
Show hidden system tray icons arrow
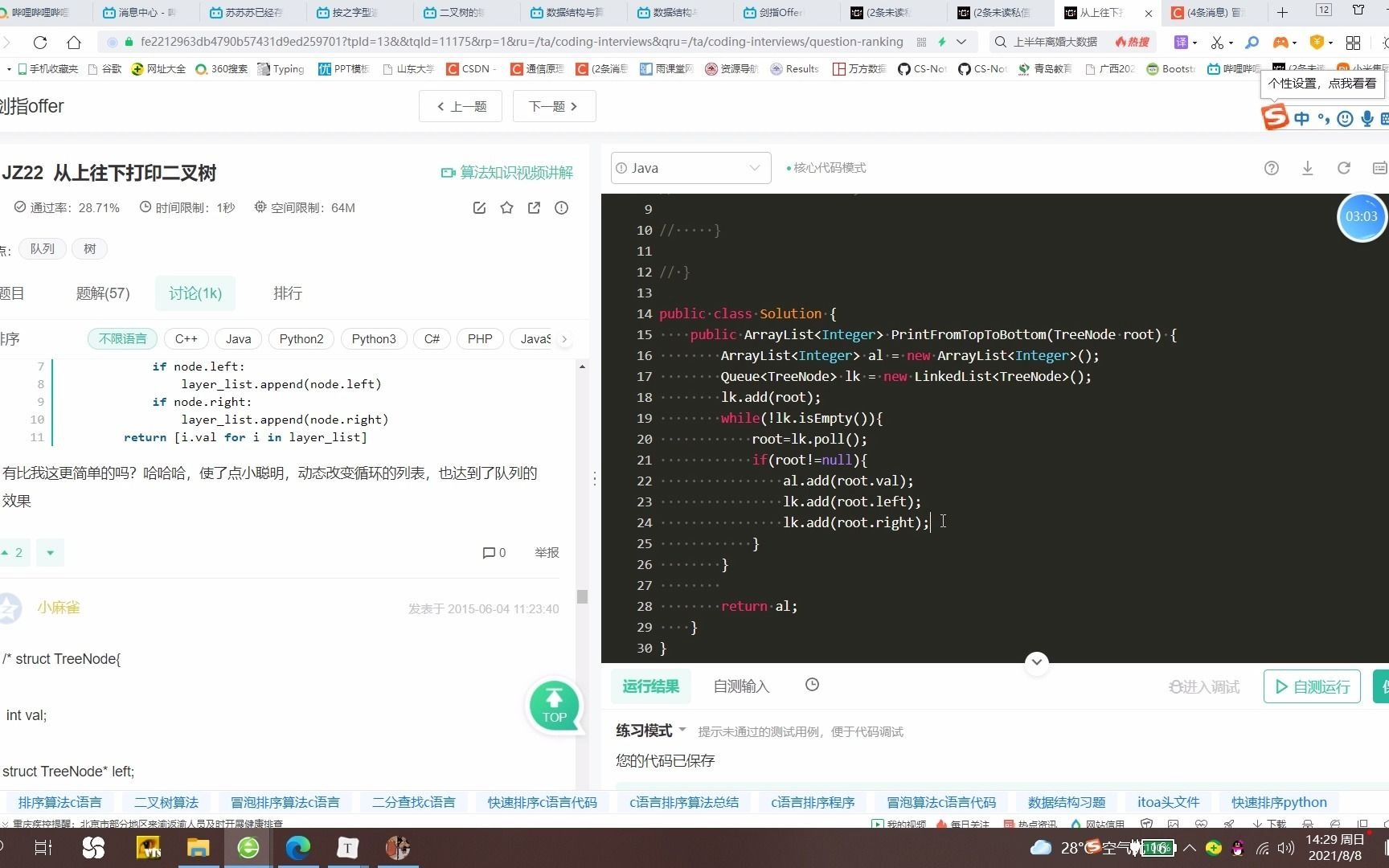[x=1190, y=848]
